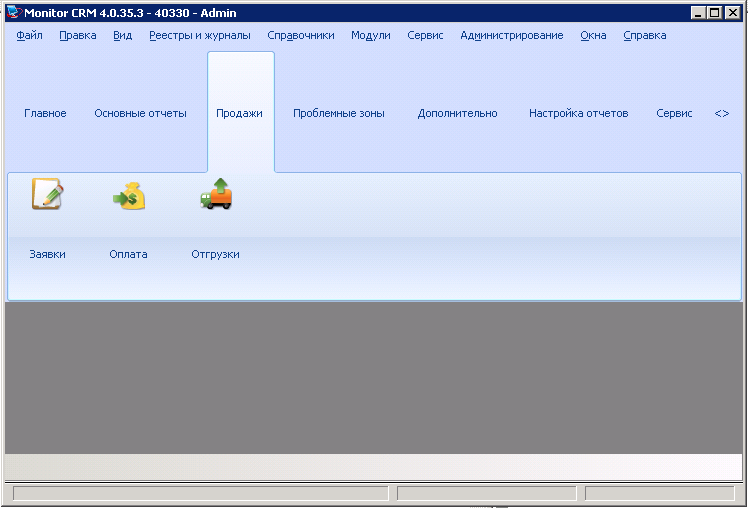Expand the Справочники menu
748x508 pixels.
[300, 35]
